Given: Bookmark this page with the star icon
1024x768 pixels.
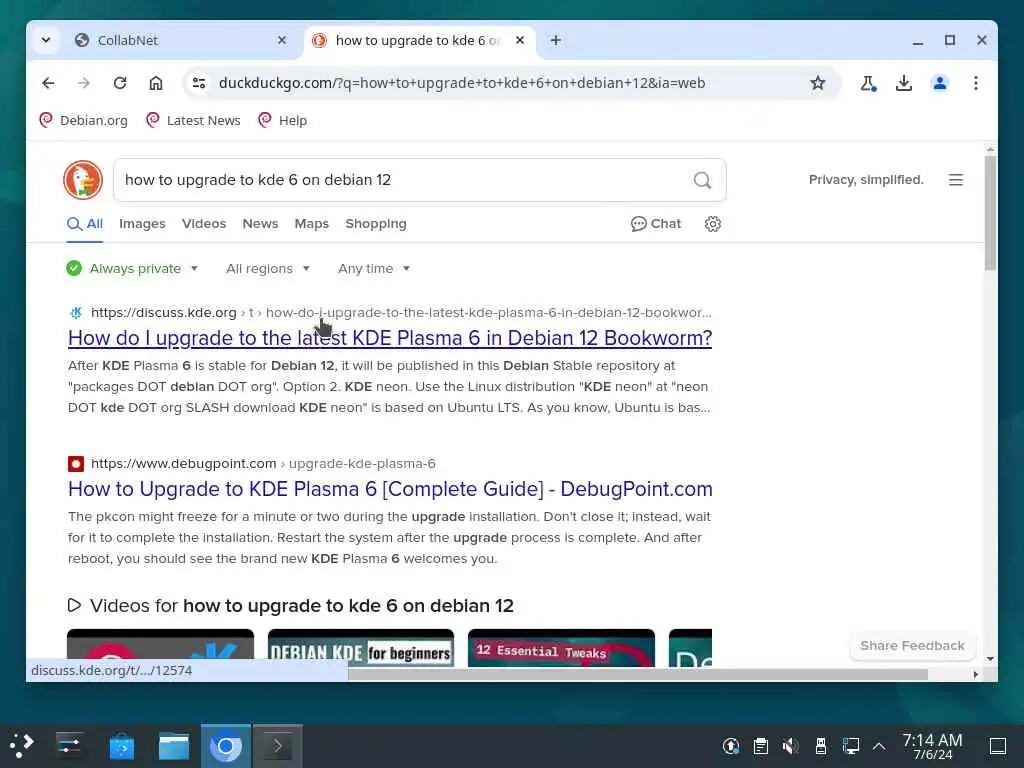Looking at the screenshot, I should 818,83.
